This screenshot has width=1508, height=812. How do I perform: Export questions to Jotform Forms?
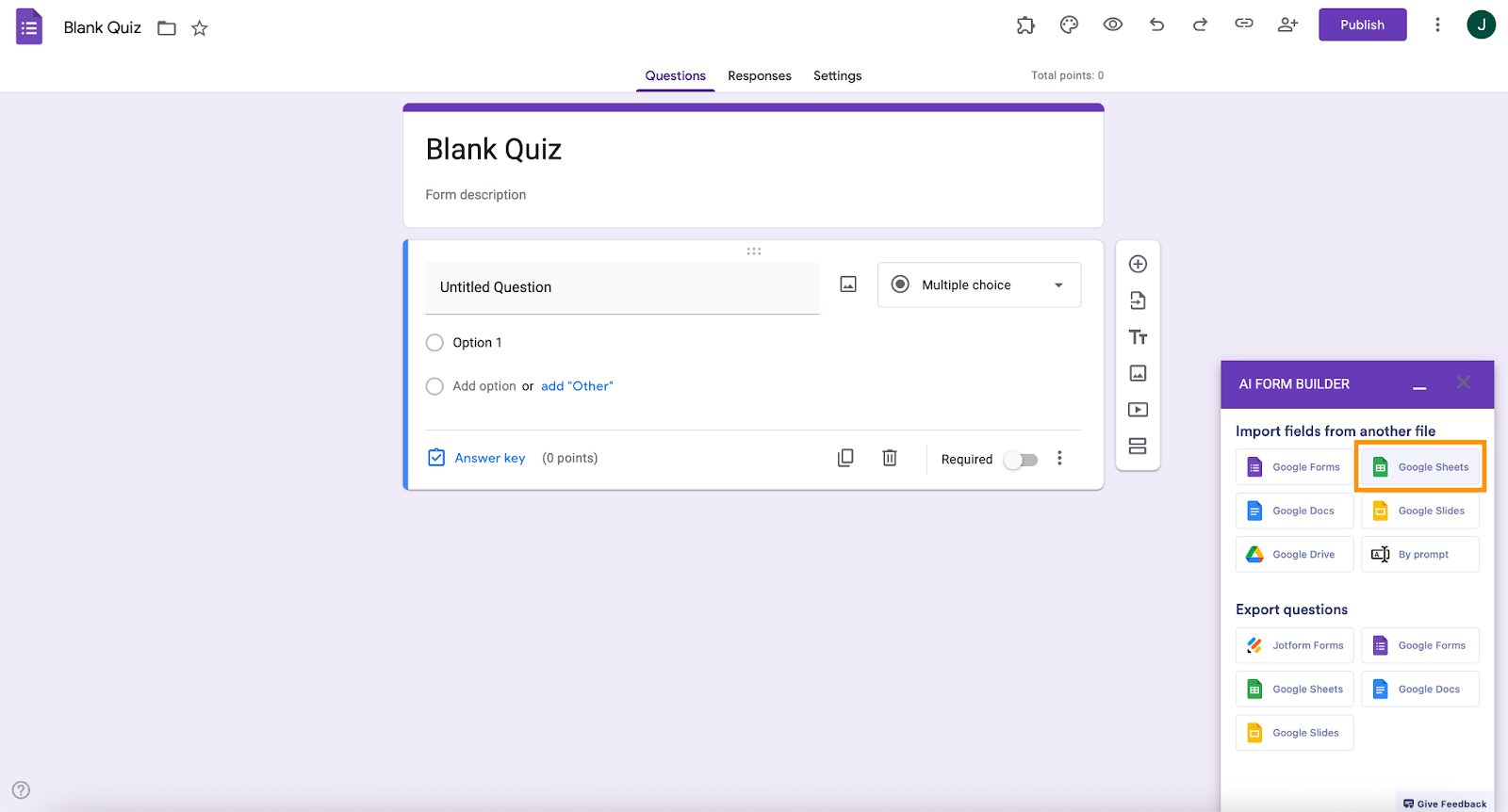1295,645
